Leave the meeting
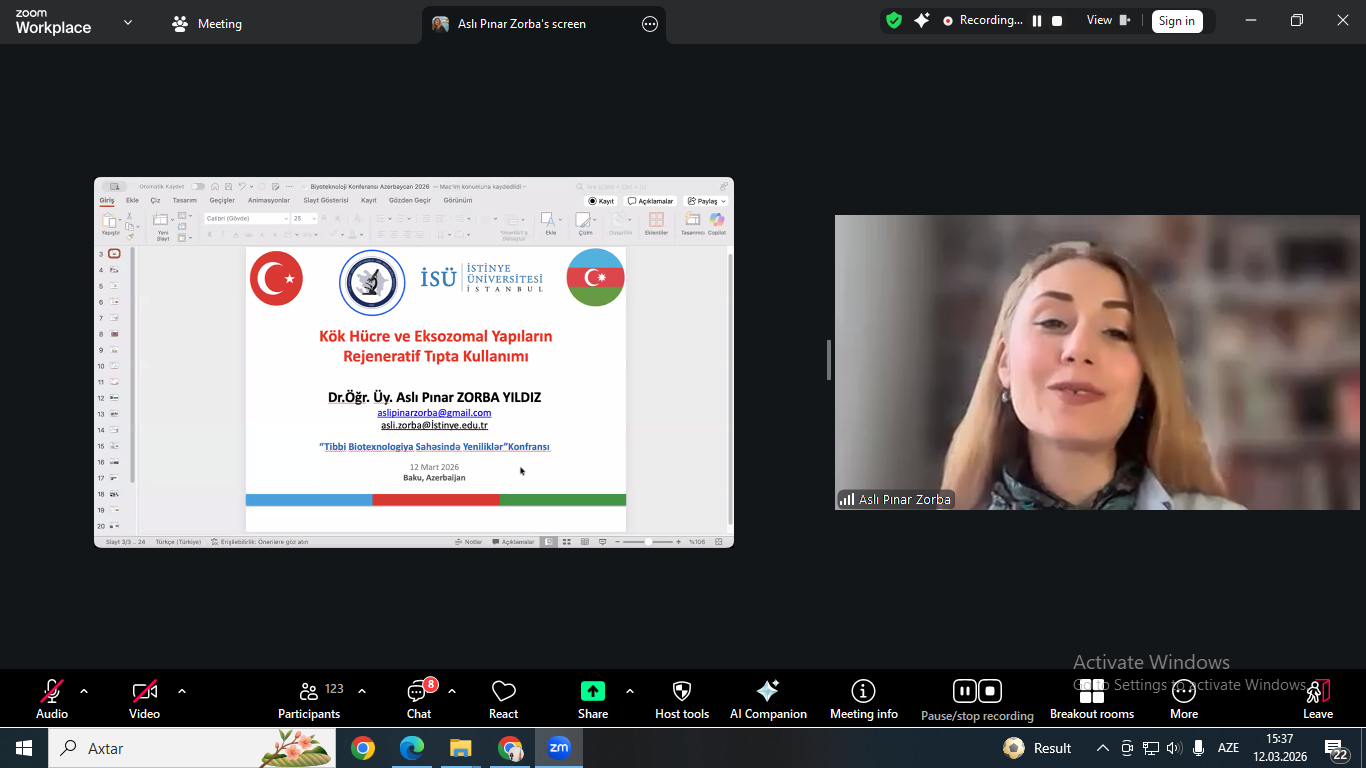Viewport: 1366px width, 768px height. tap(1317, 698)
